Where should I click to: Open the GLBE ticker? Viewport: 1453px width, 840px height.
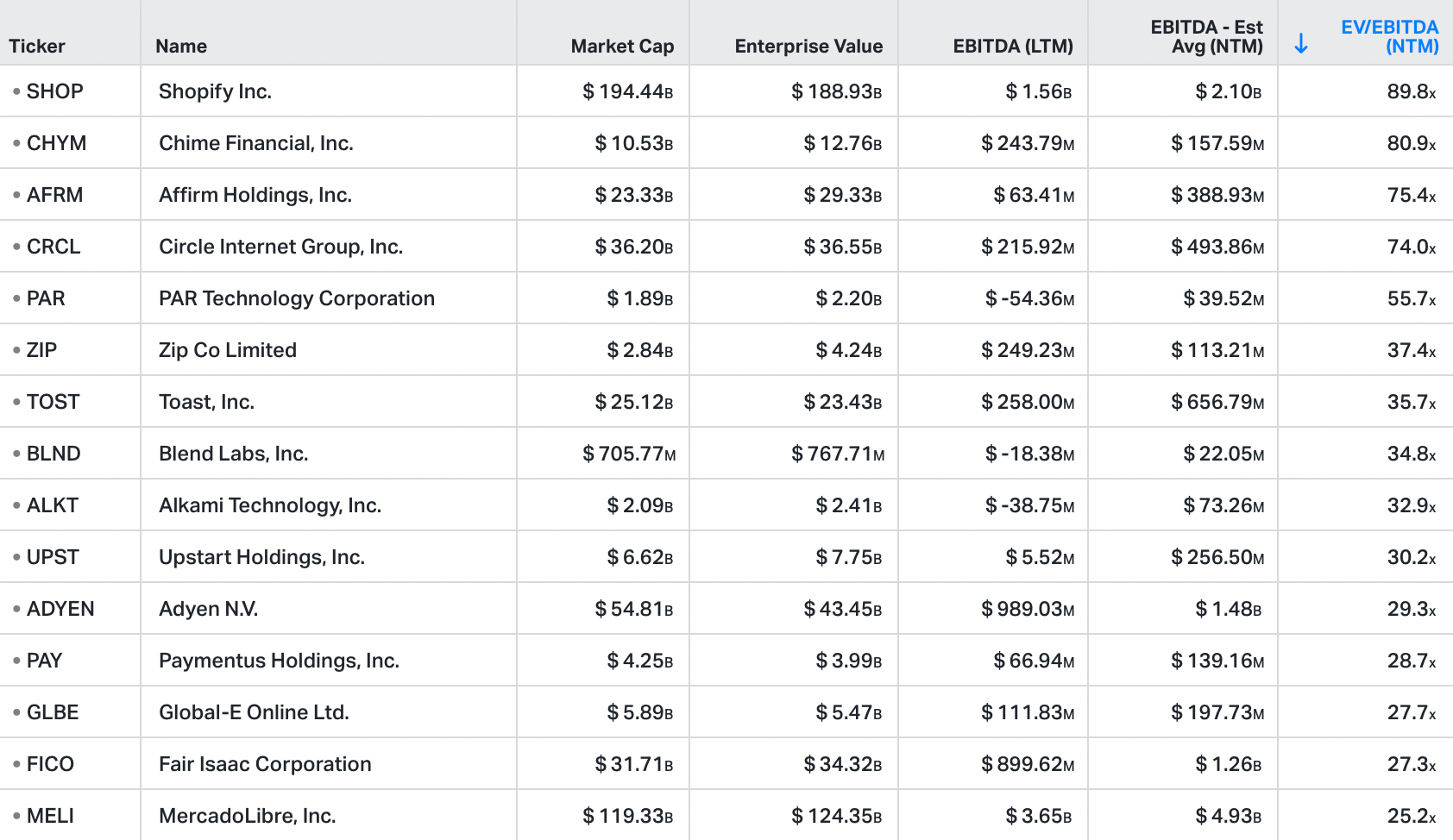53,712
